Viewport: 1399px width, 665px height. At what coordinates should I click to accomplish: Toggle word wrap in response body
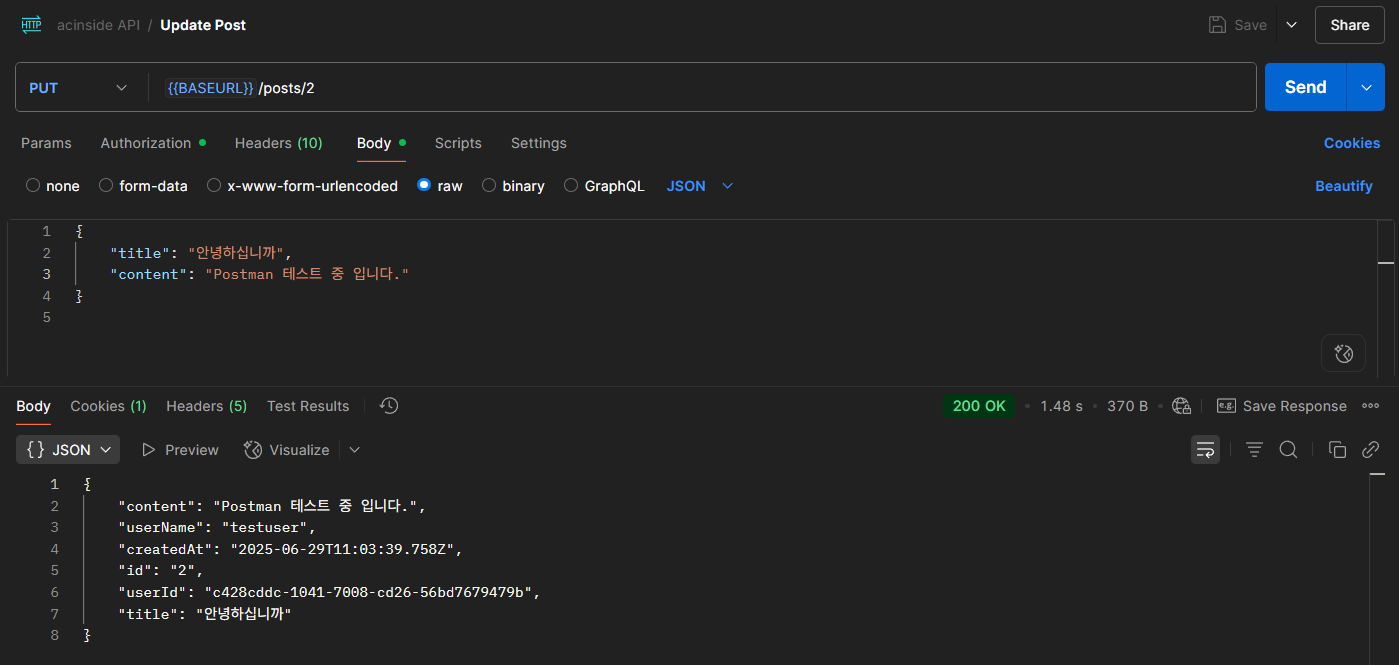coord(1205,450)
